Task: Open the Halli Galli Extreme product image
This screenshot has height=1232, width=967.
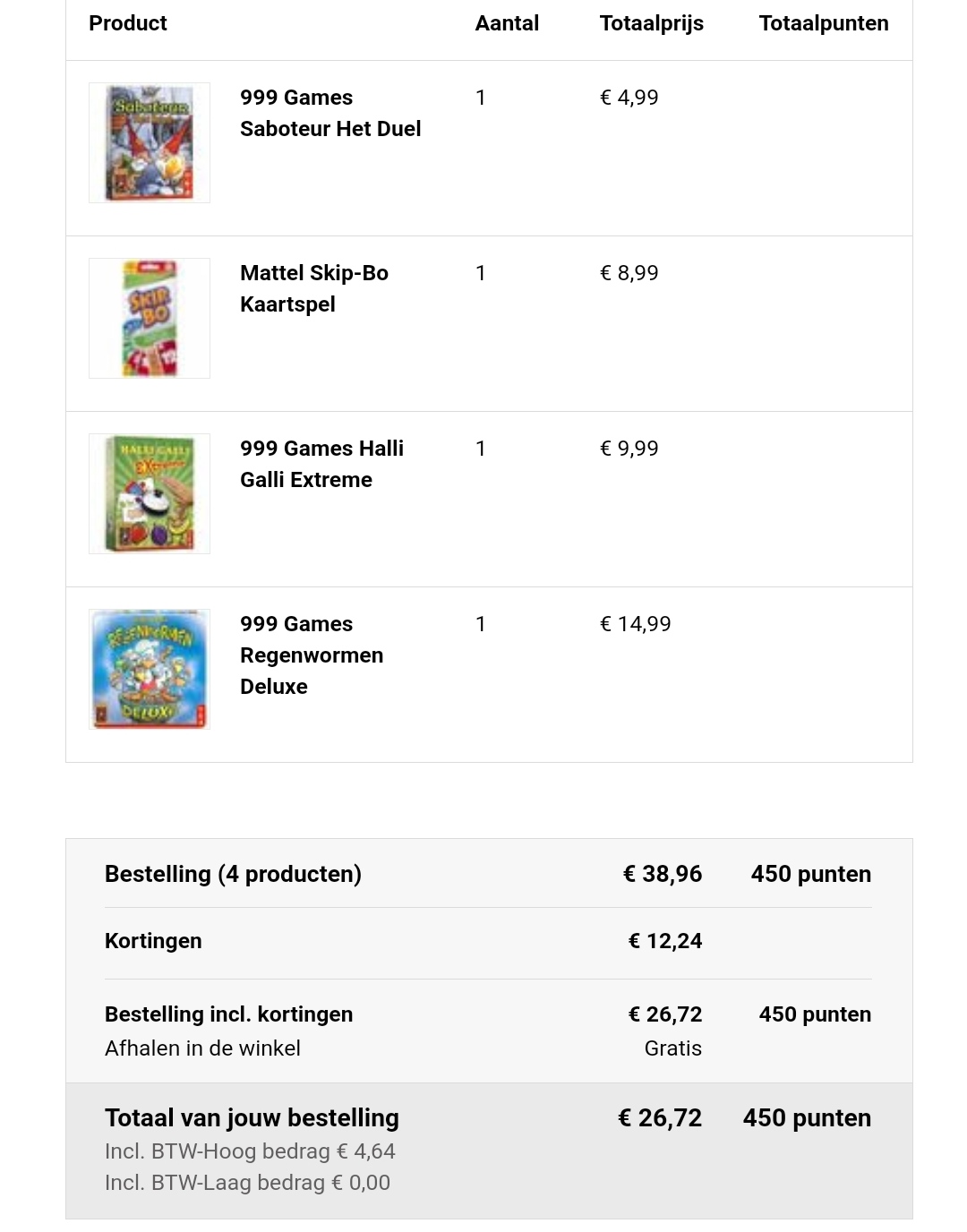Action: coord(150,494)
